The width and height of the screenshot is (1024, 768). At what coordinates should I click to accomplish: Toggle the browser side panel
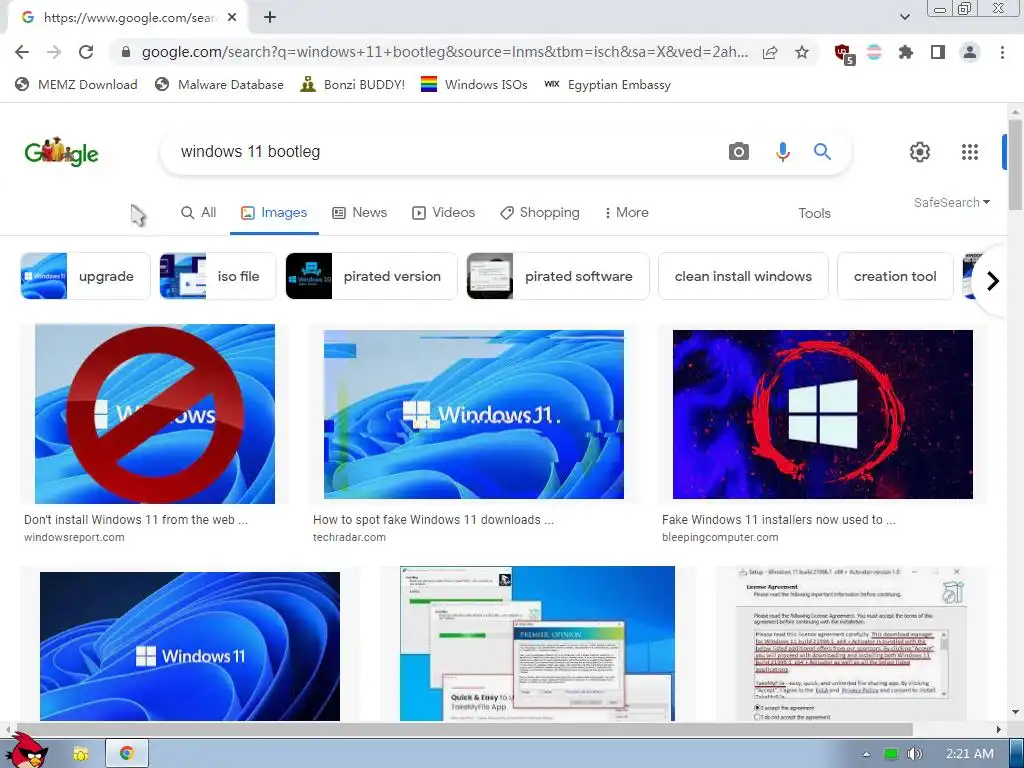[x=938, y=52]
